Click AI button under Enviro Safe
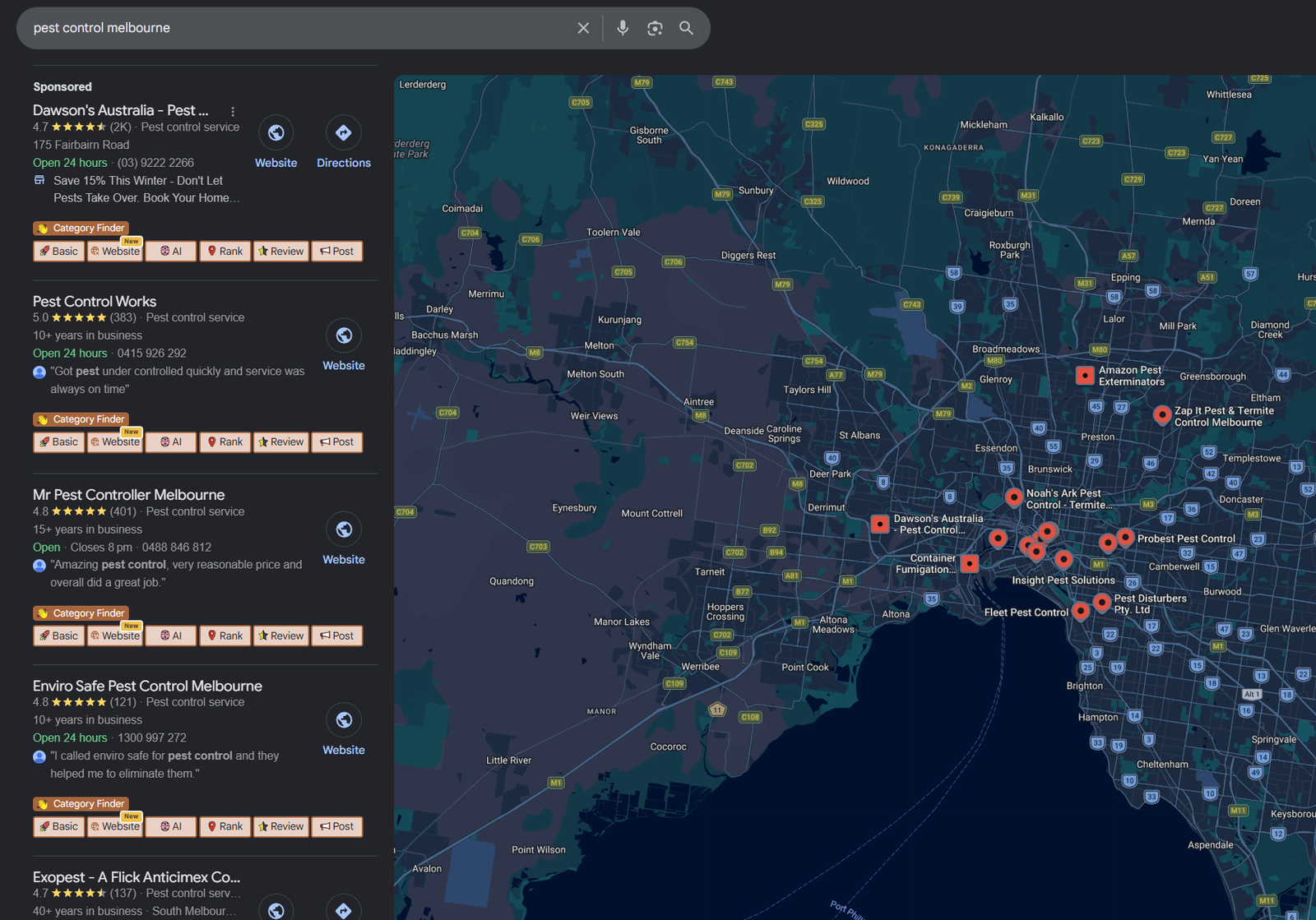This screenshot has height=920, width=1316. 171,827
